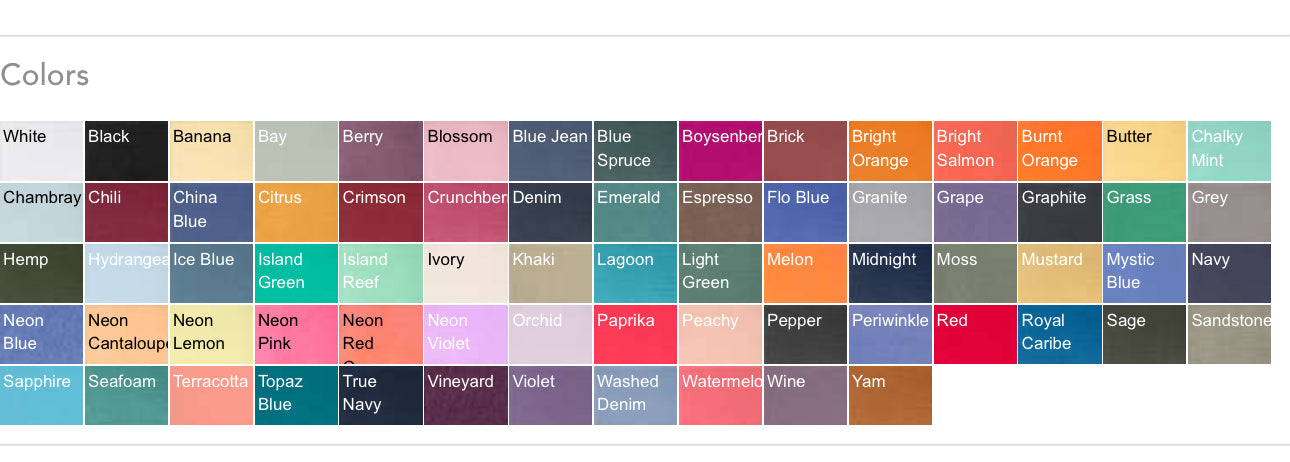Viewport: 1290px width, 462px height.
Task: Choose the Mystic Blue swatch
Action: [1144, 274]
